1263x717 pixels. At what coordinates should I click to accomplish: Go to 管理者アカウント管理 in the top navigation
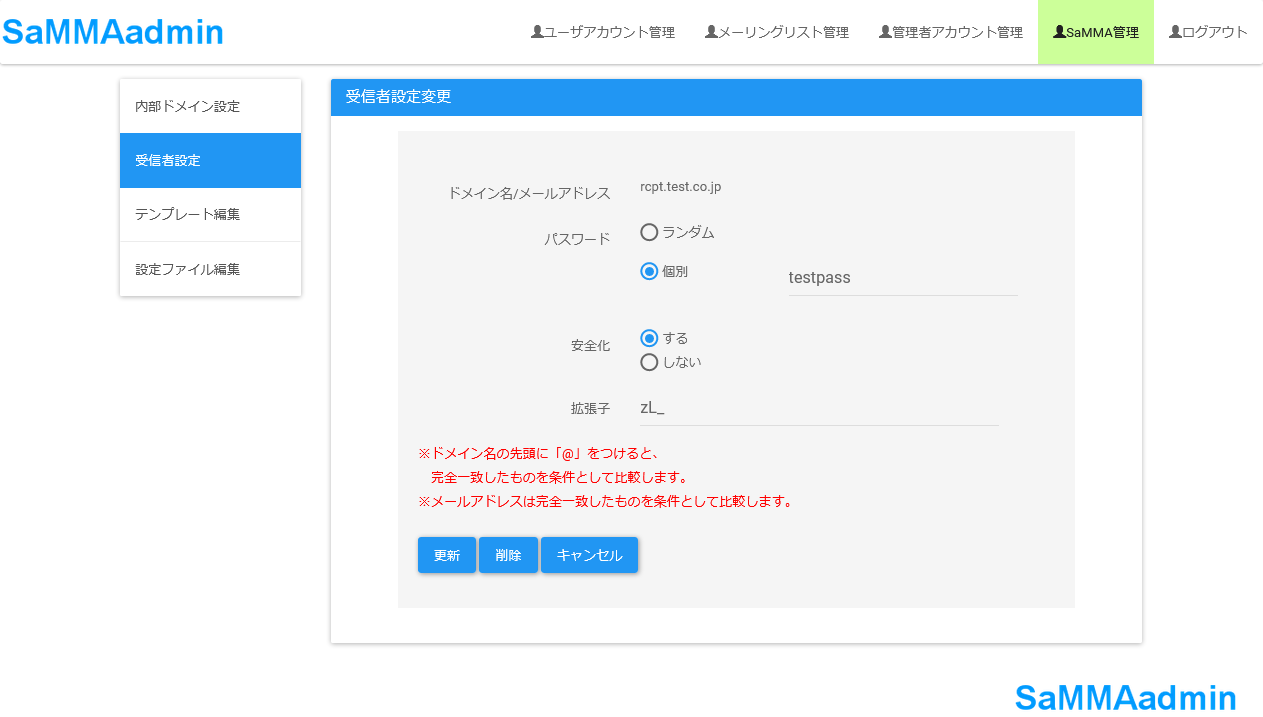951,32
